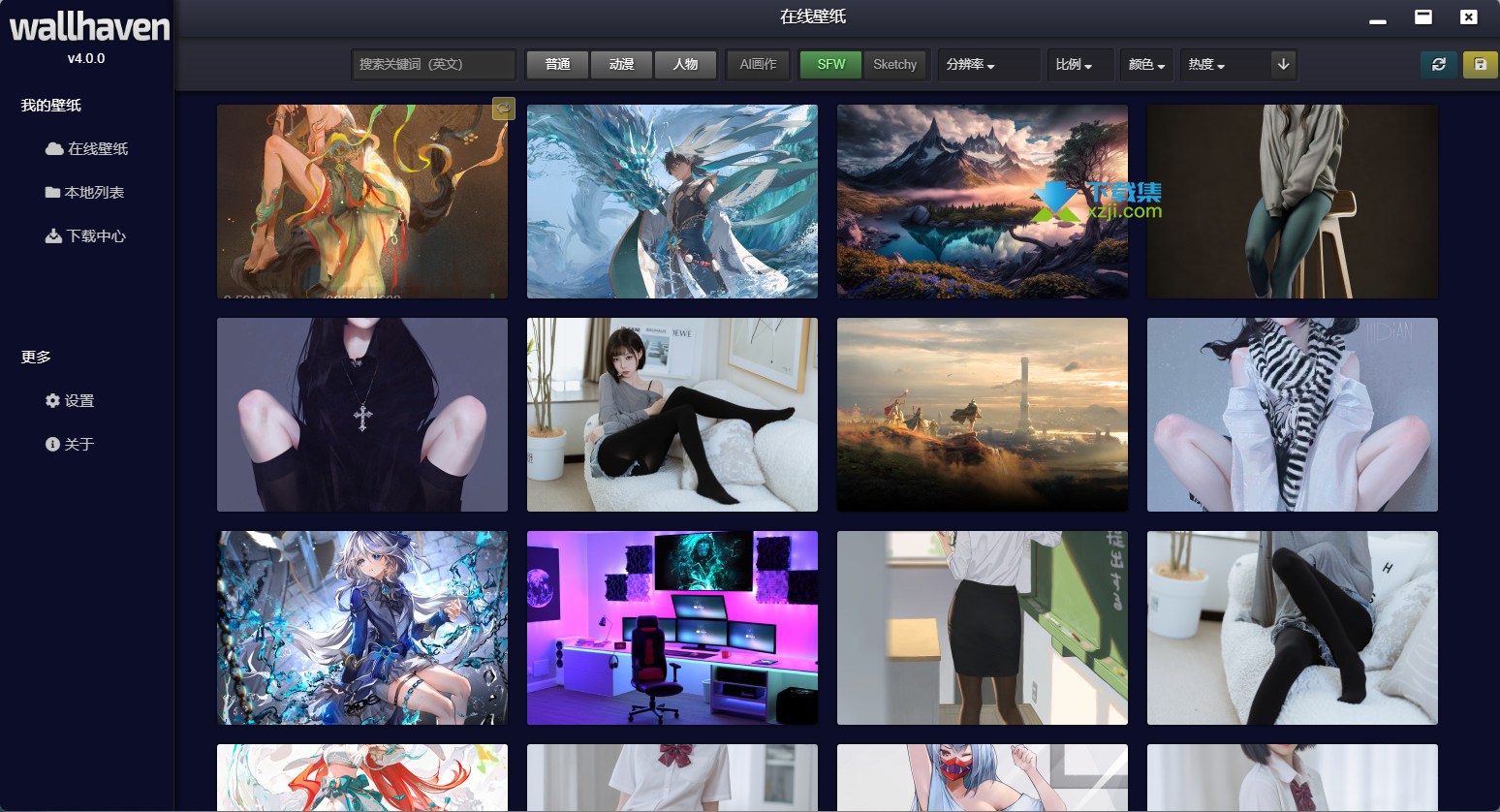Open the girl lounging on white sofa wallpaper
The image size is (1500, 812).
[x=672, y=415]
